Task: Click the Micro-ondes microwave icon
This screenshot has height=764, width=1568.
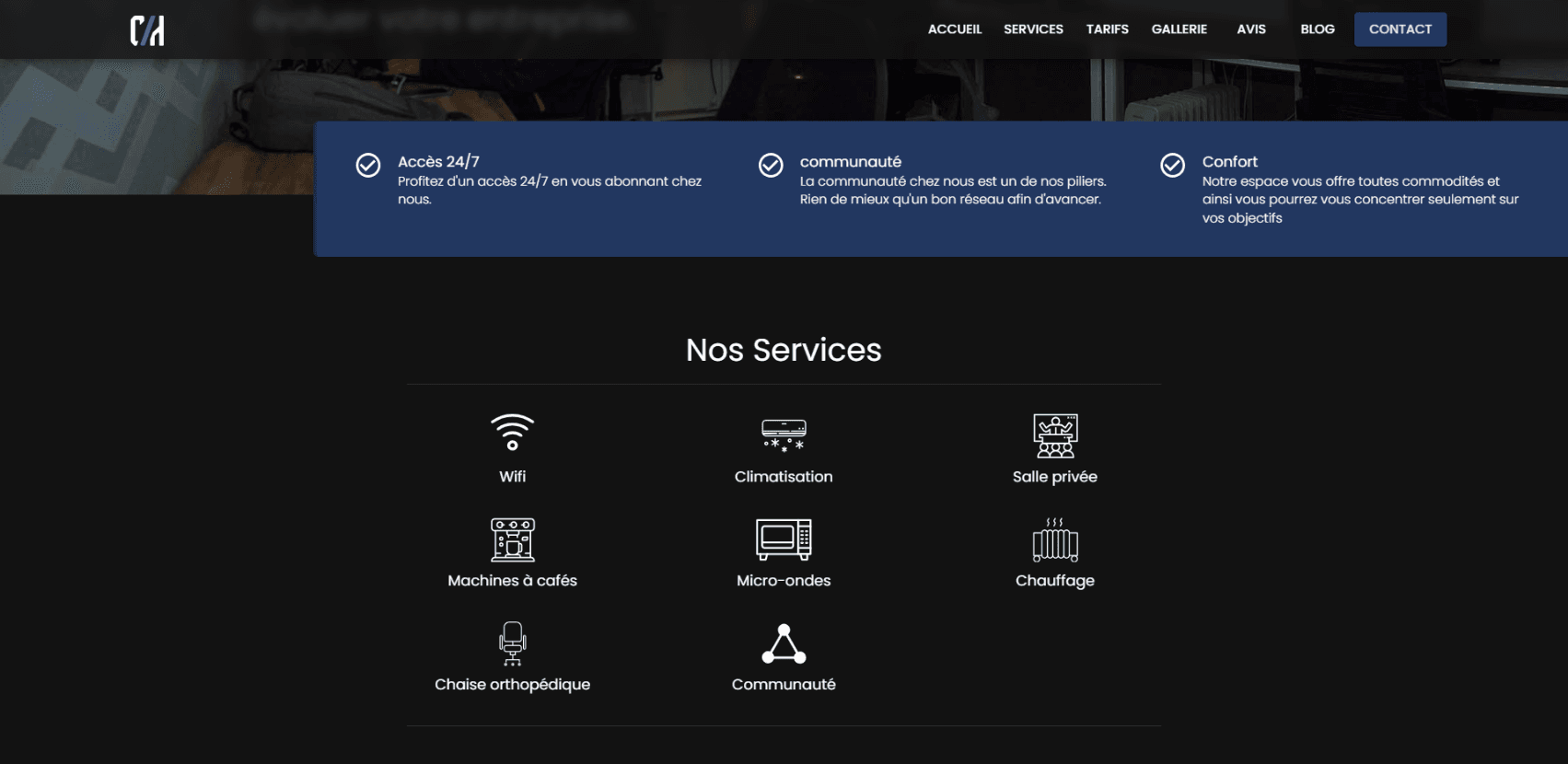Action: 784,539
